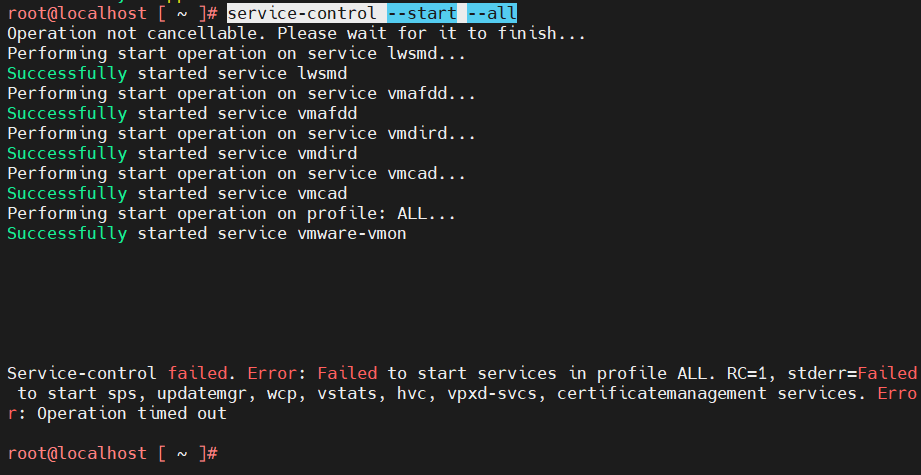Click the 'Service-control failed' error text

point(121,373)
